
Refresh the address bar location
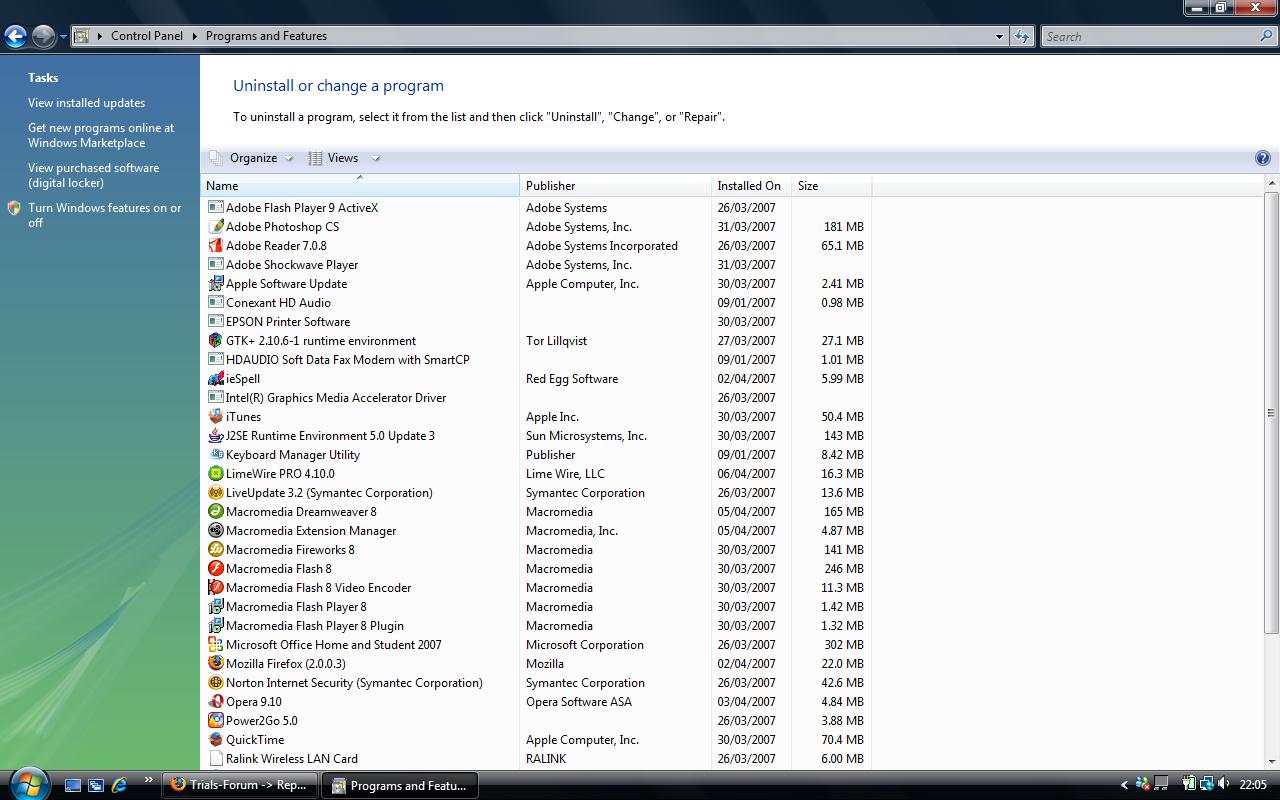point(1021,37)
